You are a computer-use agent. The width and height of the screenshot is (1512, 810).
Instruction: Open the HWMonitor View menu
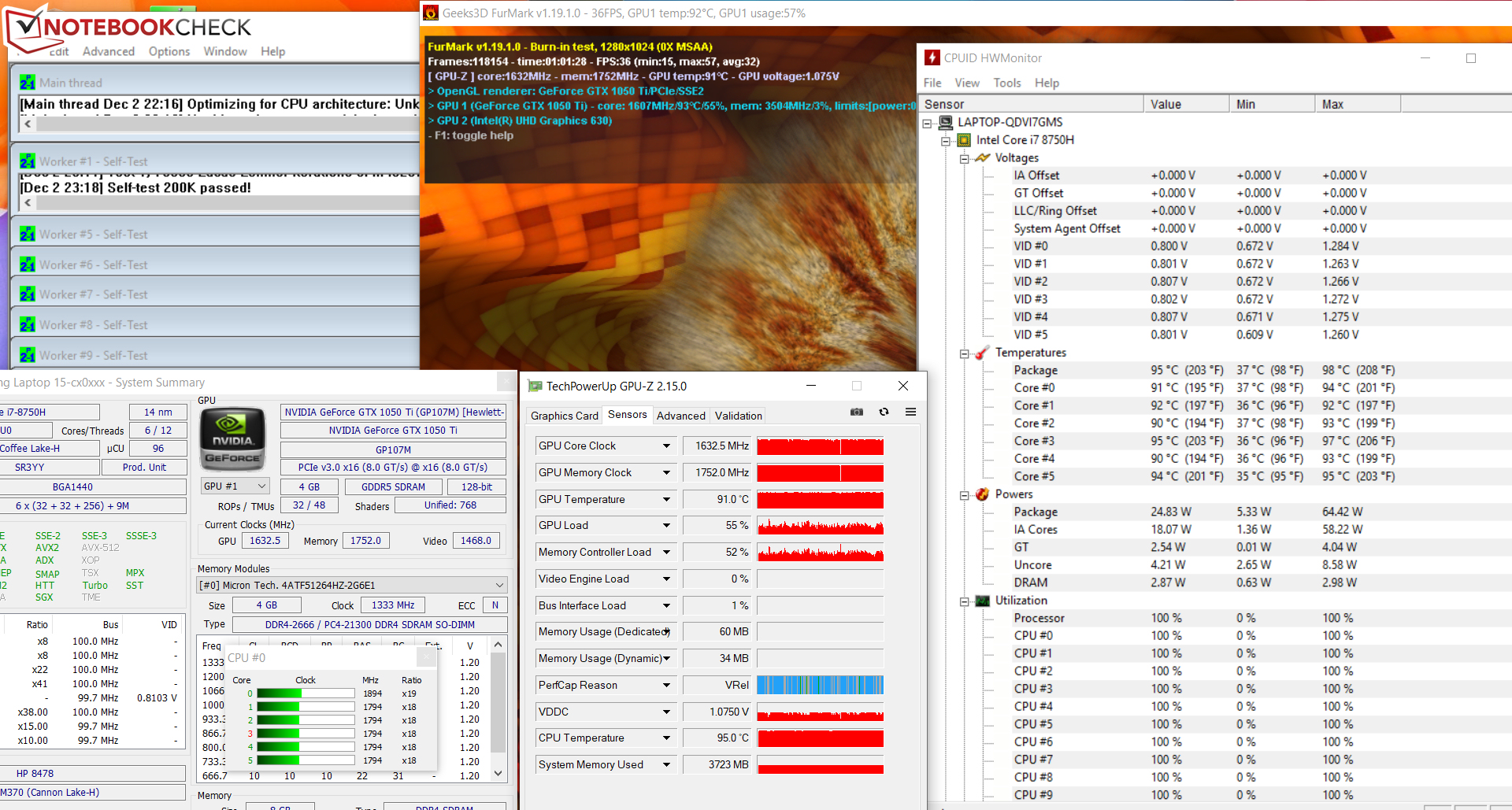coord(967,83)
